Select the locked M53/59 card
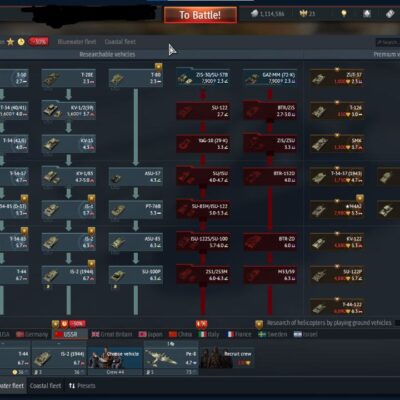Viewport: 400px width, 400px height. click(x=270, y=275)
